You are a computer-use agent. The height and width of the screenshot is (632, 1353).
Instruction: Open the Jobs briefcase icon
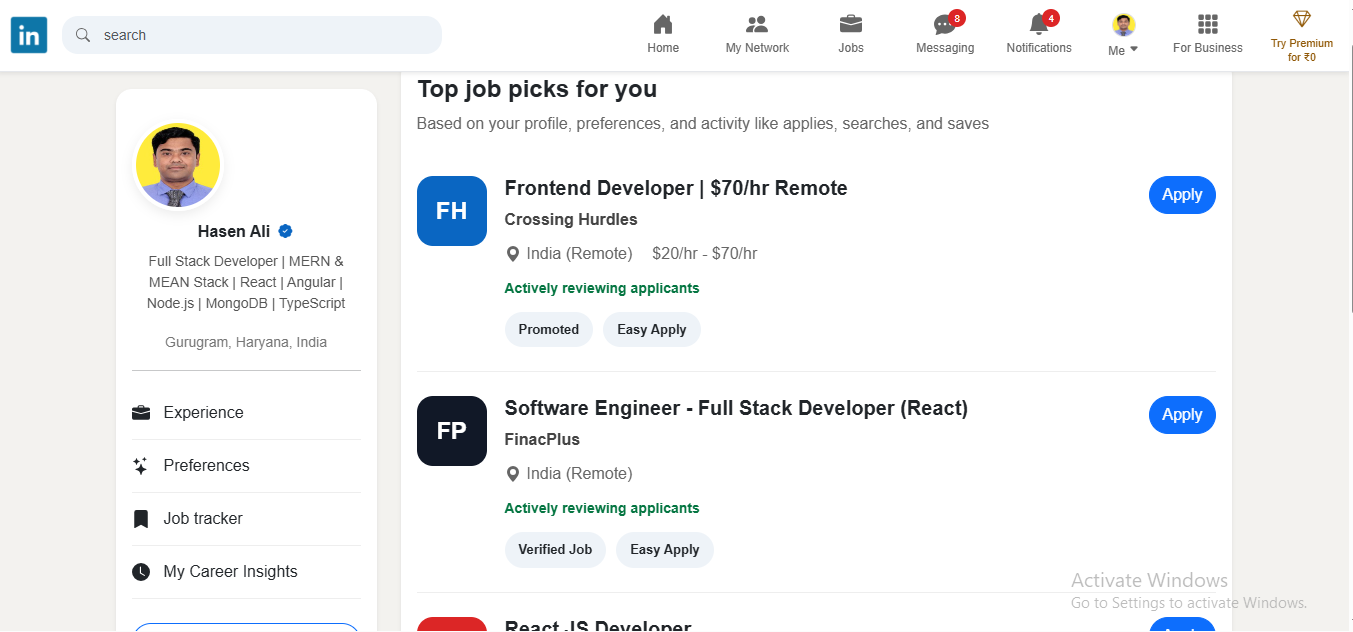(x=851, y=24)
